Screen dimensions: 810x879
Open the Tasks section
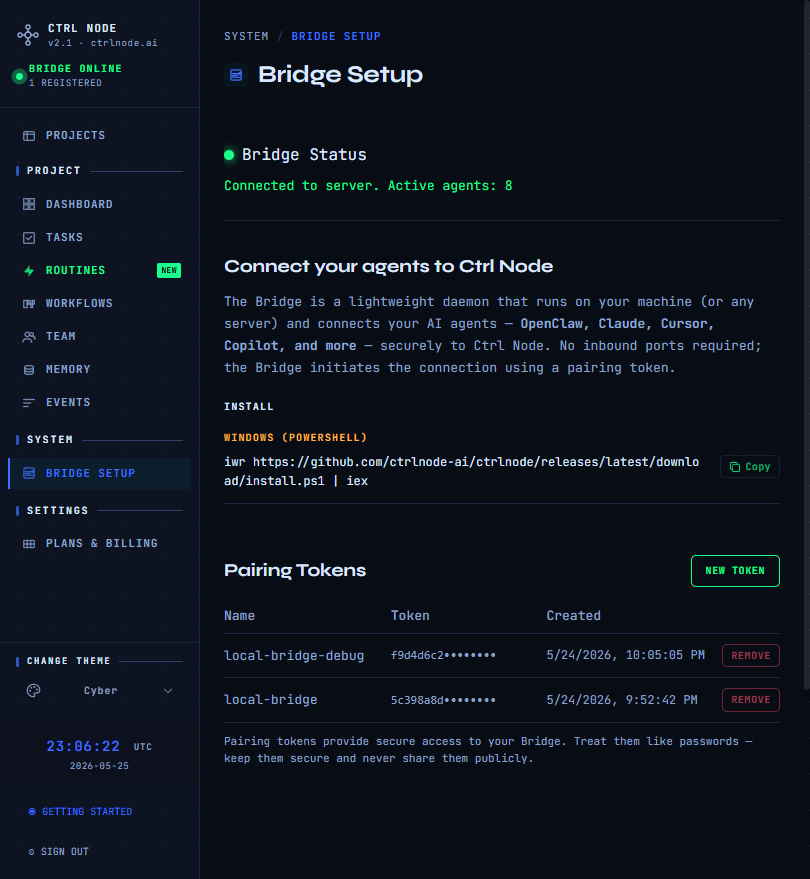pos(100,238)
